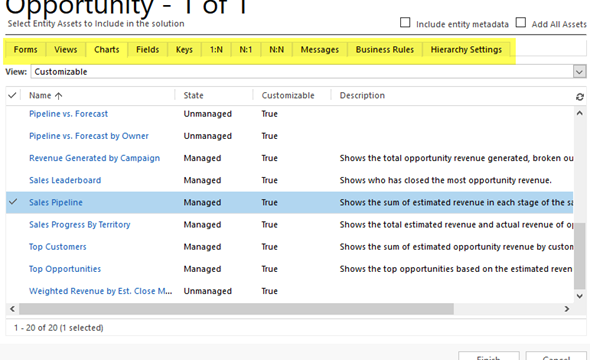590x360 pixels.
Task: Sort by the State column header
Action: tap(193, 96)
